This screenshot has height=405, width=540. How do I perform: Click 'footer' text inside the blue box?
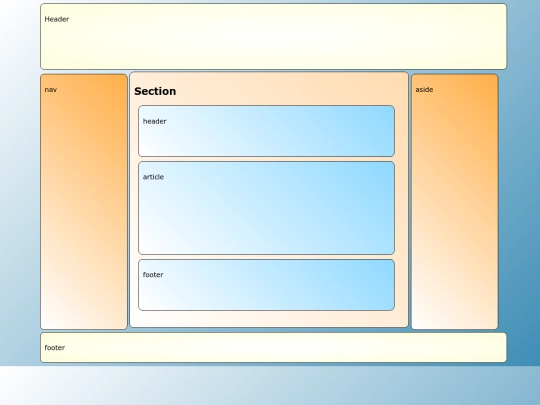point(153,274)
